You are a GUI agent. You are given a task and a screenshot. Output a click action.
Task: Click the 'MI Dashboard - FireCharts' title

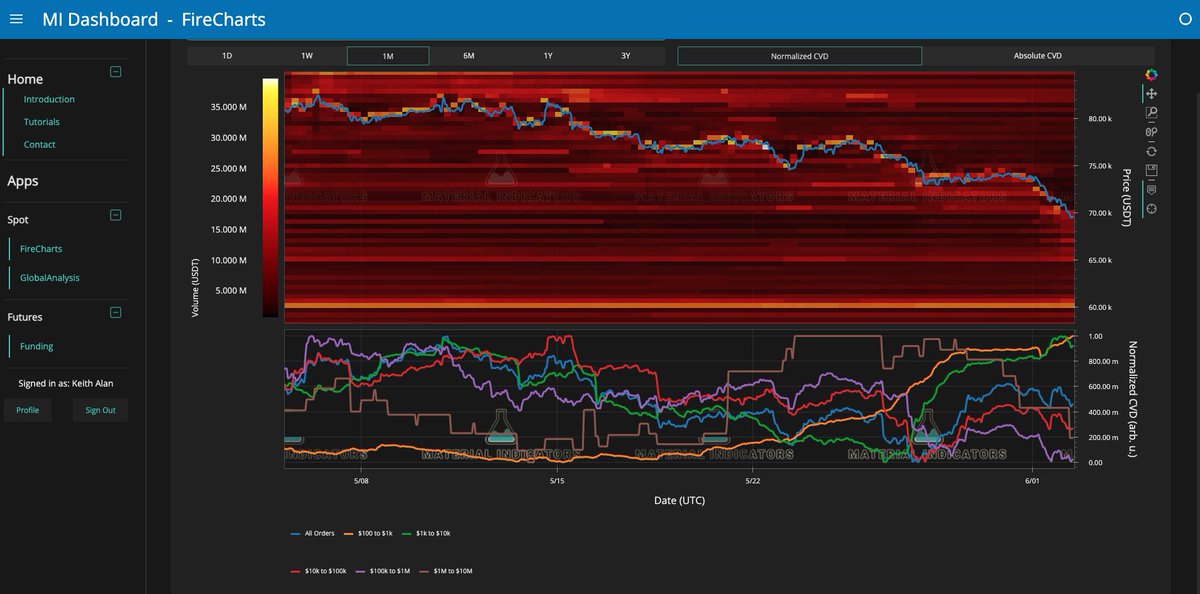154,19
